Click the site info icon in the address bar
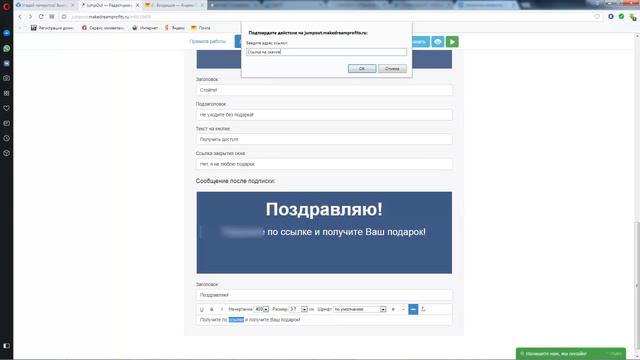The width and height of the screenshot is (640, 360). point(64,17)
